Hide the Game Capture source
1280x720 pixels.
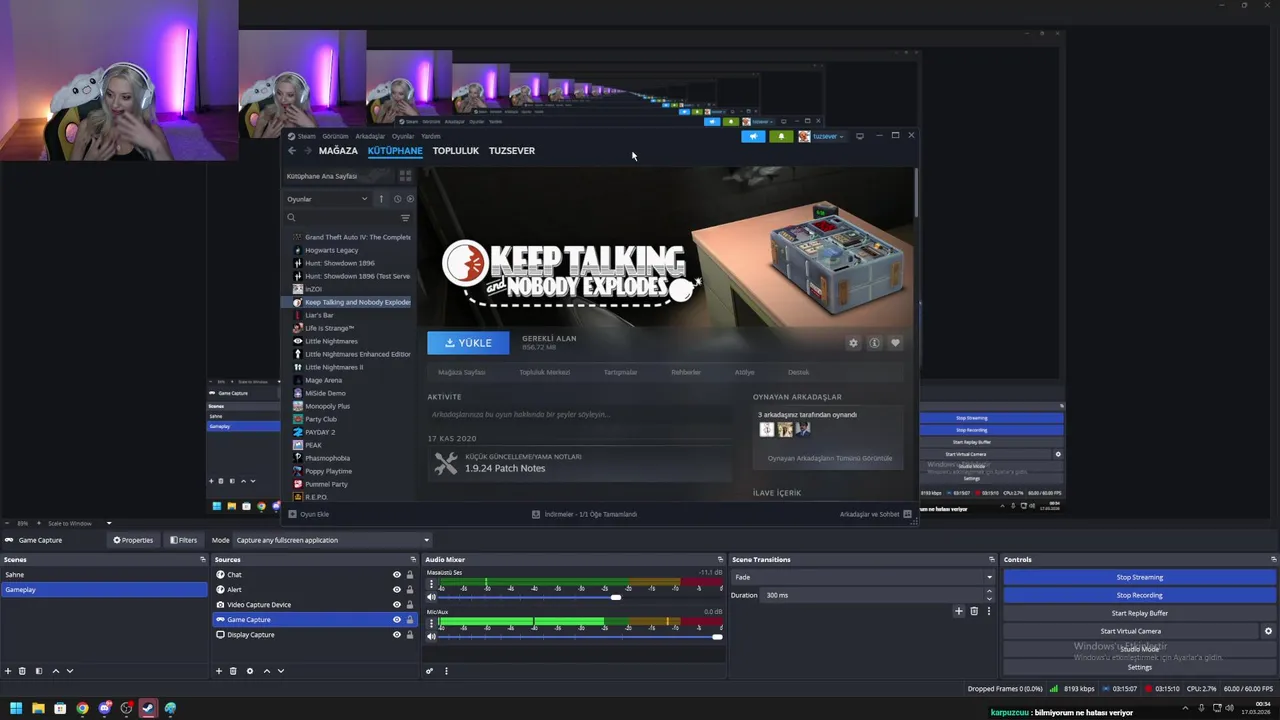[x=397, y=620]
